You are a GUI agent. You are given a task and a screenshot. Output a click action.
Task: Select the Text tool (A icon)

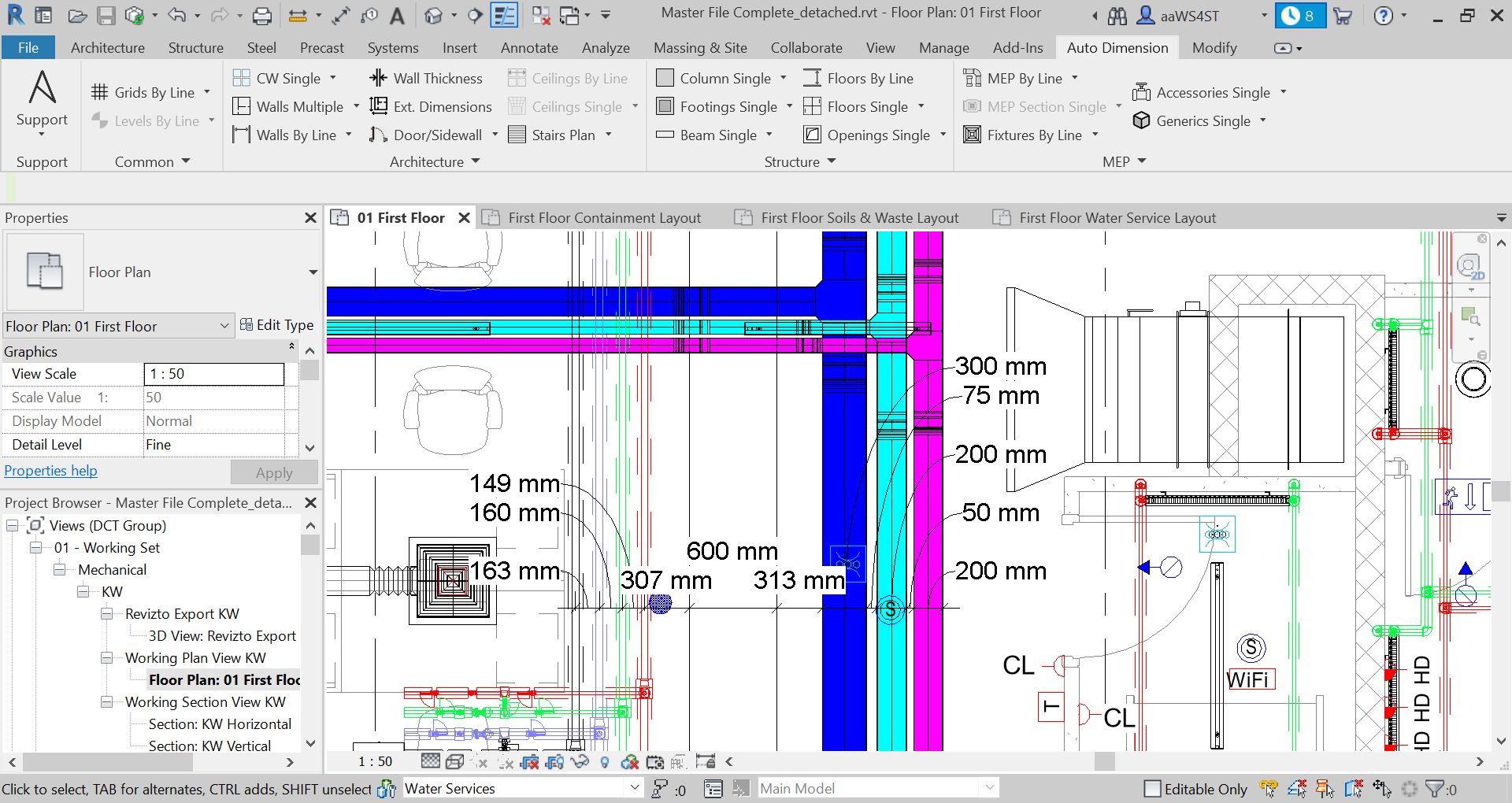click(x=398, y=15)
